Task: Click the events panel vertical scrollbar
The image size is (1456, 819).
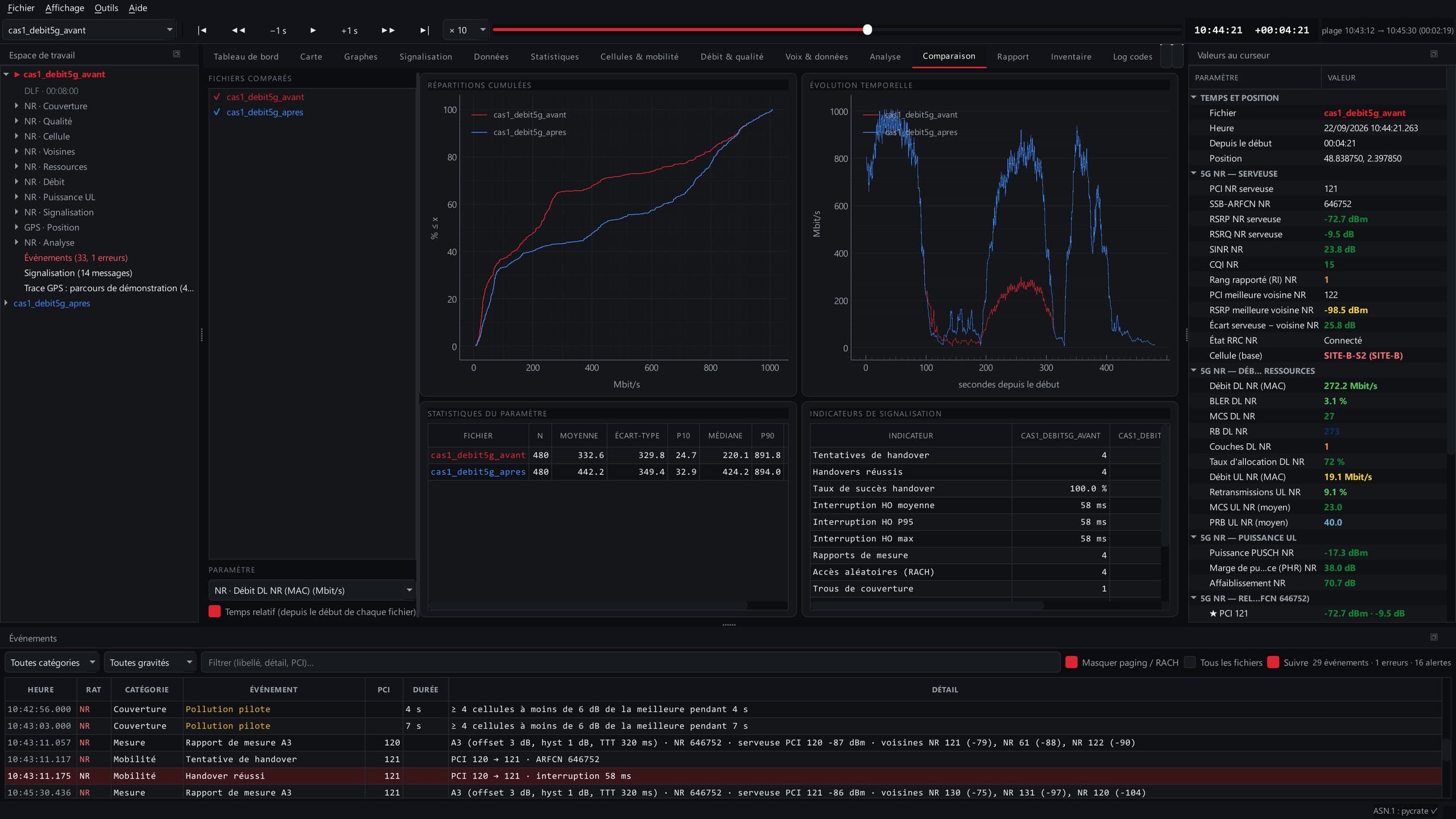Action: 1447,750
